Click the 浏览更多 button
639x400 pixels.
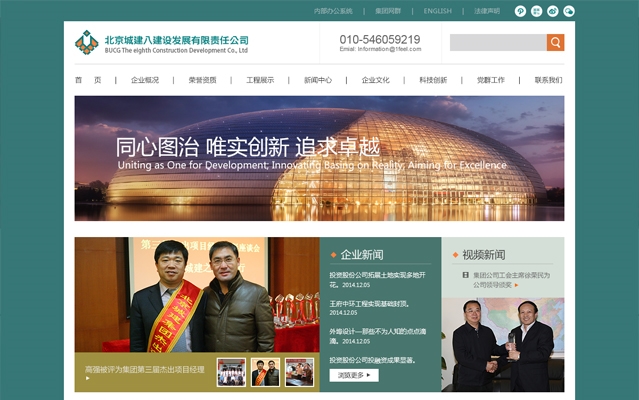pos(354,375)
